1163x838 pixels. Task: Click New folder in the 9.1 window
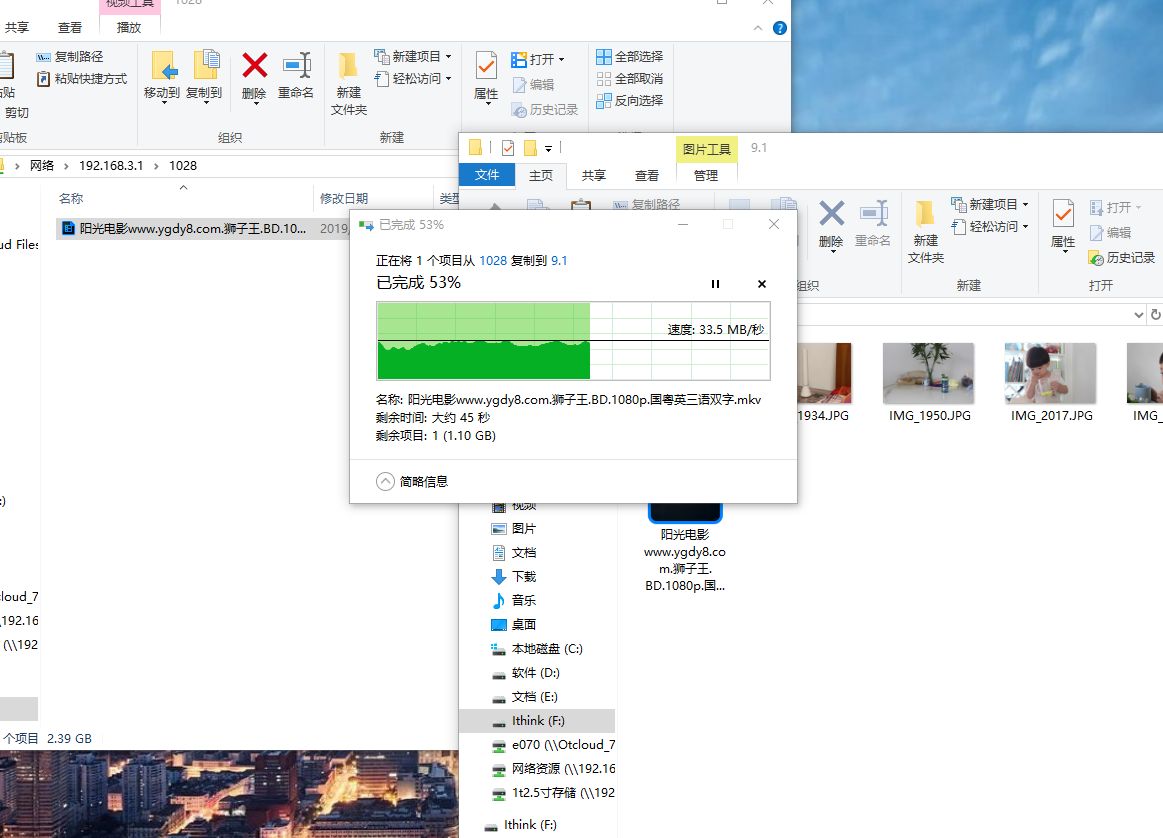coord(926,231)
